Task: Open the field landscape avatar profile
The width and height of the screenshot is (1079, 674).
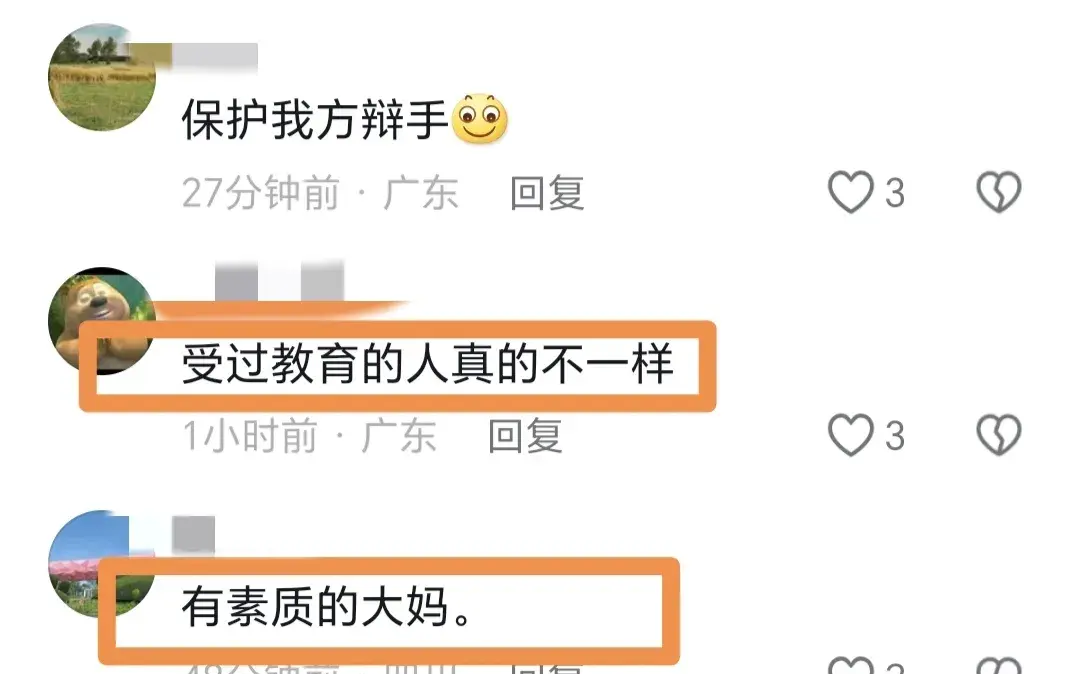Action: click(102, 77)
